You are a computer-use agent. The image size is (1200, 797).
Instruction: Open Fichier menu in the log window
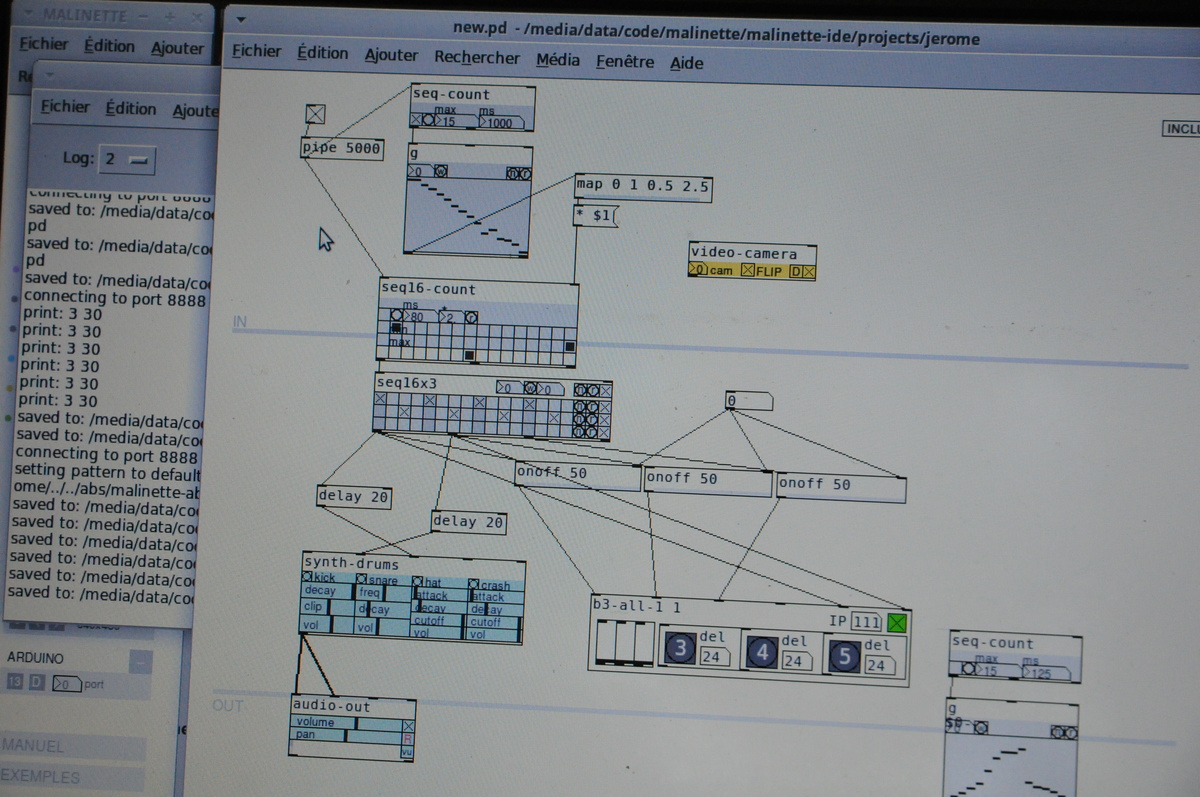[65, 106]
